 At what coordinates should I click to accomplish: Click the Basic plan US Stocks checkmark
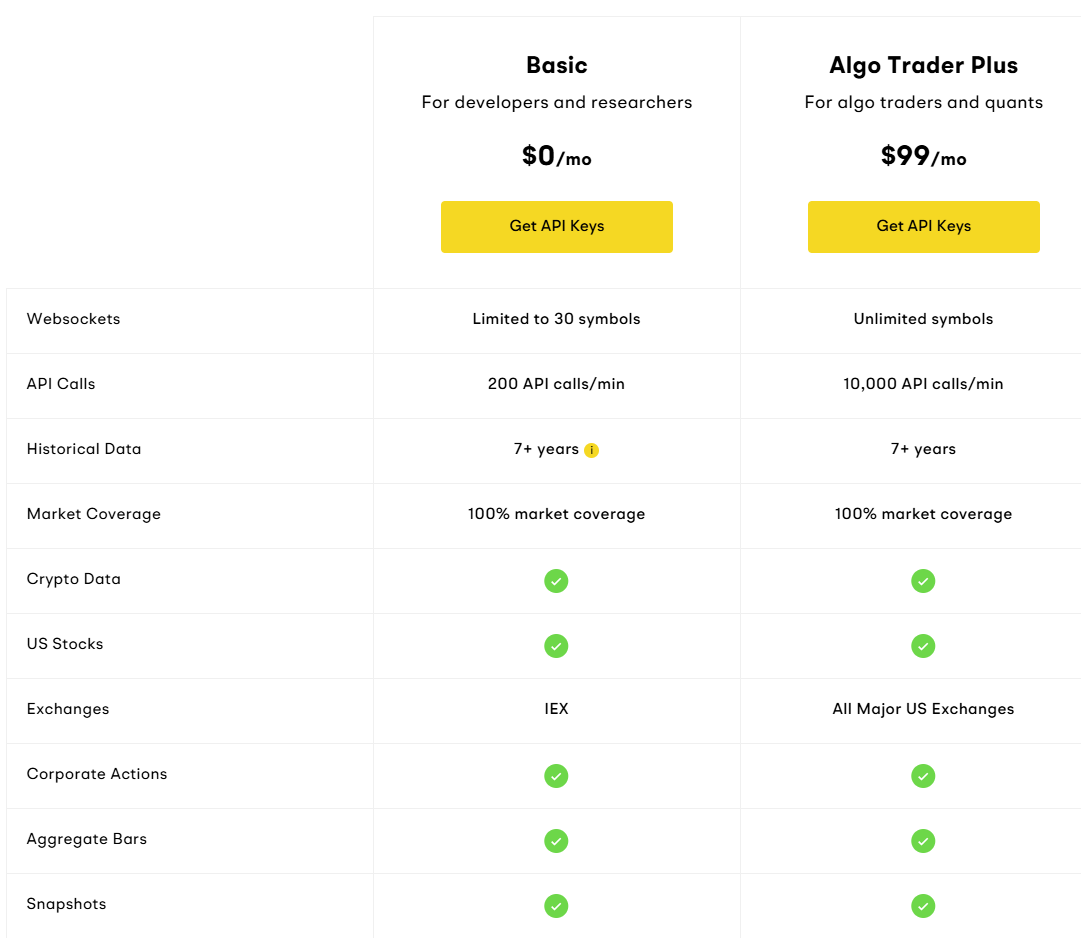point(556,646)
